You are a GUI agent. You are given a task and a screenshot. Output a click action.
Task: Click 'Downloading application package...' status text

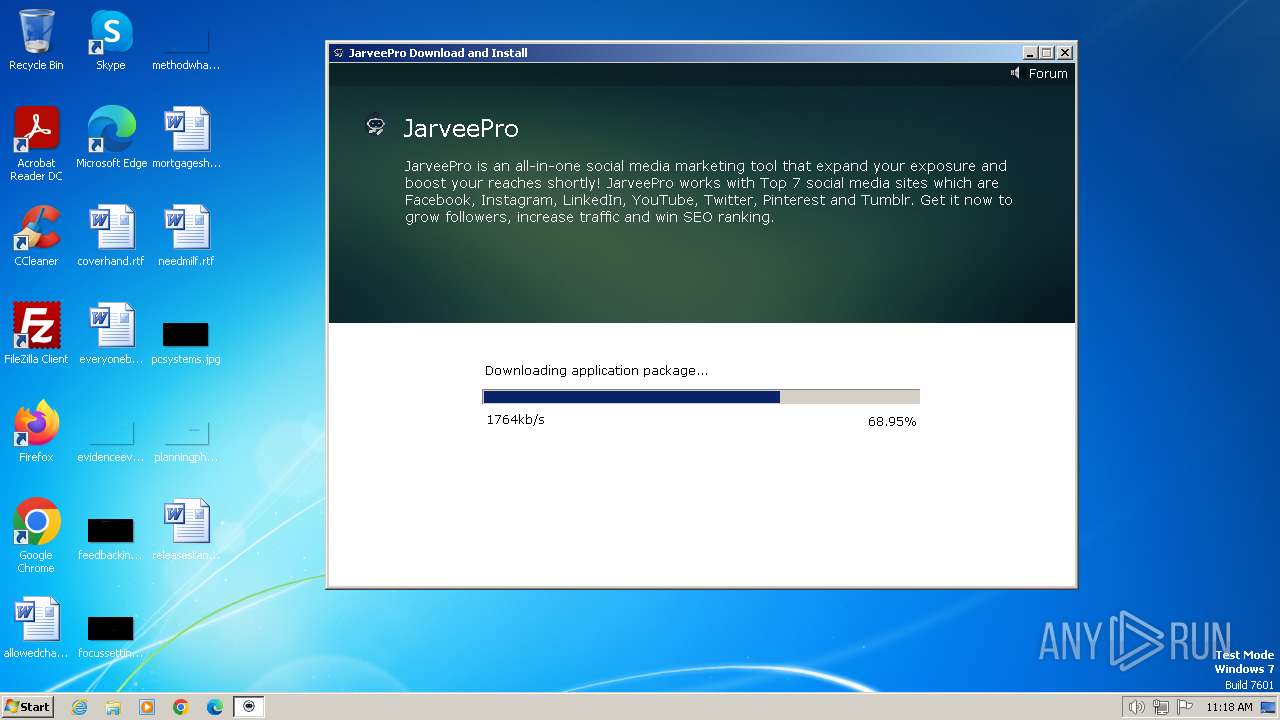[x=596, y=371]
